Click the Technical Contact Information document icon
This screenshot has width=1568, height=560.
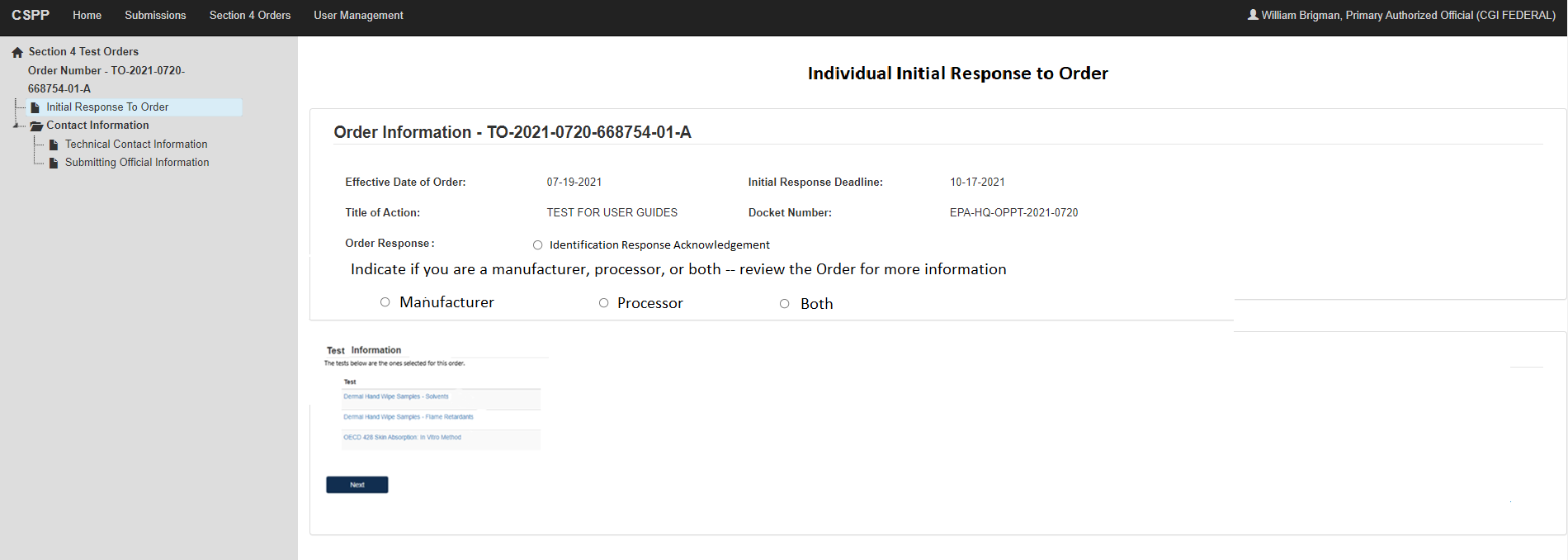click(54, 145)
